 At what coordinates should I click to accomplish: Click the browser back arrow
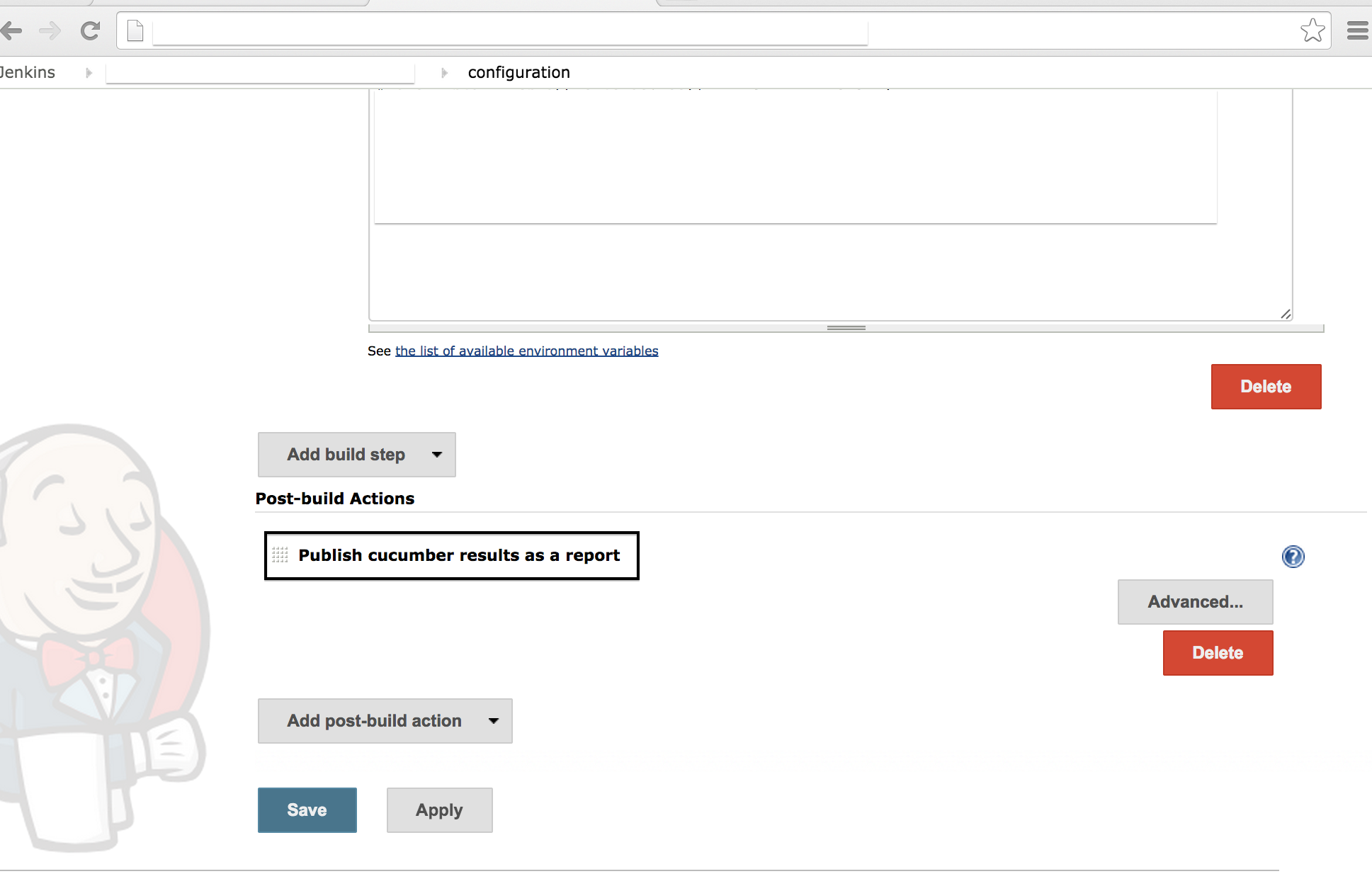coord(12,30)
